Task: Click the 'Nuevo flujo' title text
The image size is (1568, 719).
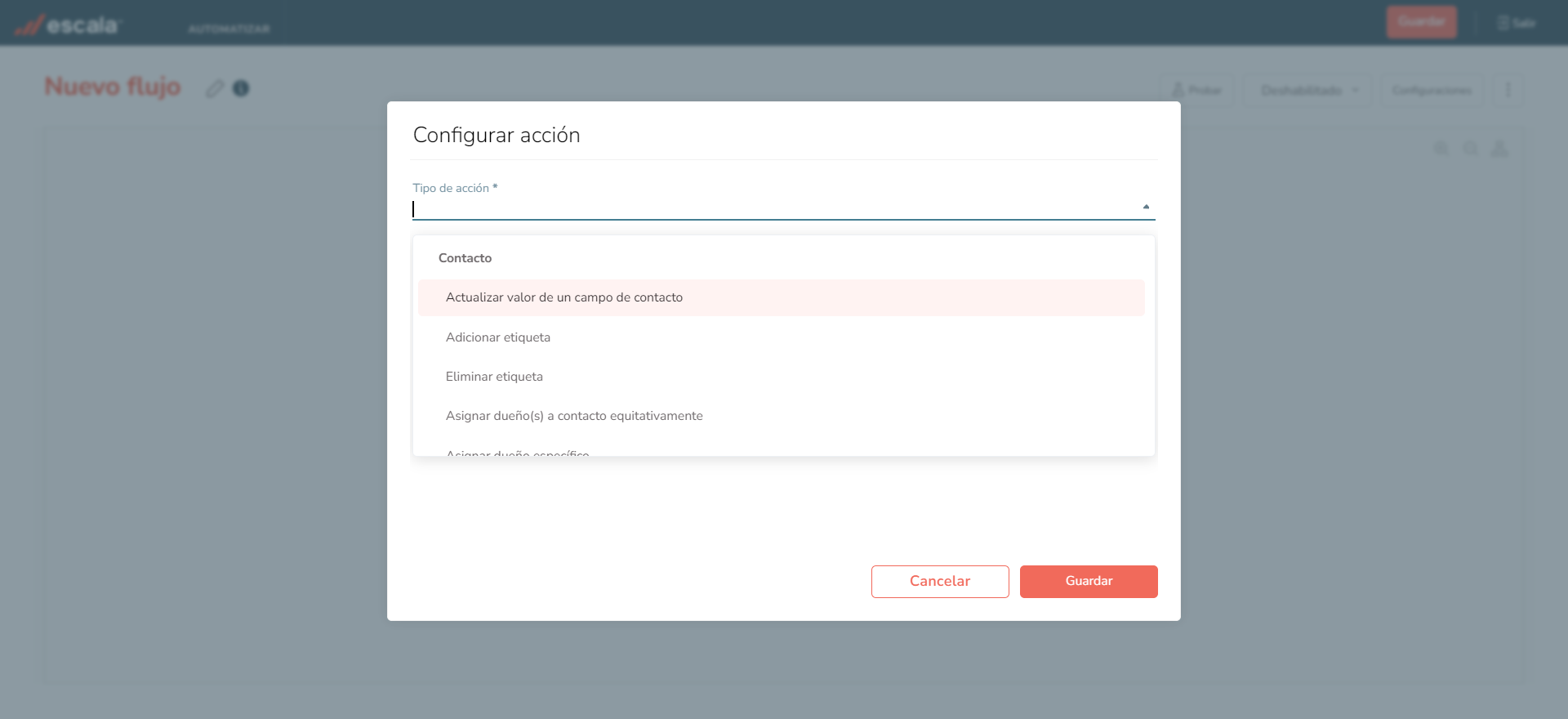Action: click(113, 87)
